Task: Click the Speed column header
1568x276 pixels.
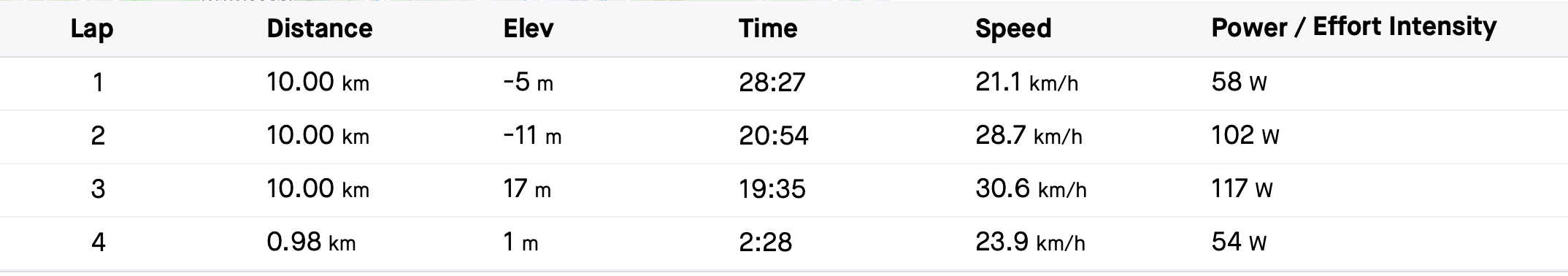Action: [1013, 29]
